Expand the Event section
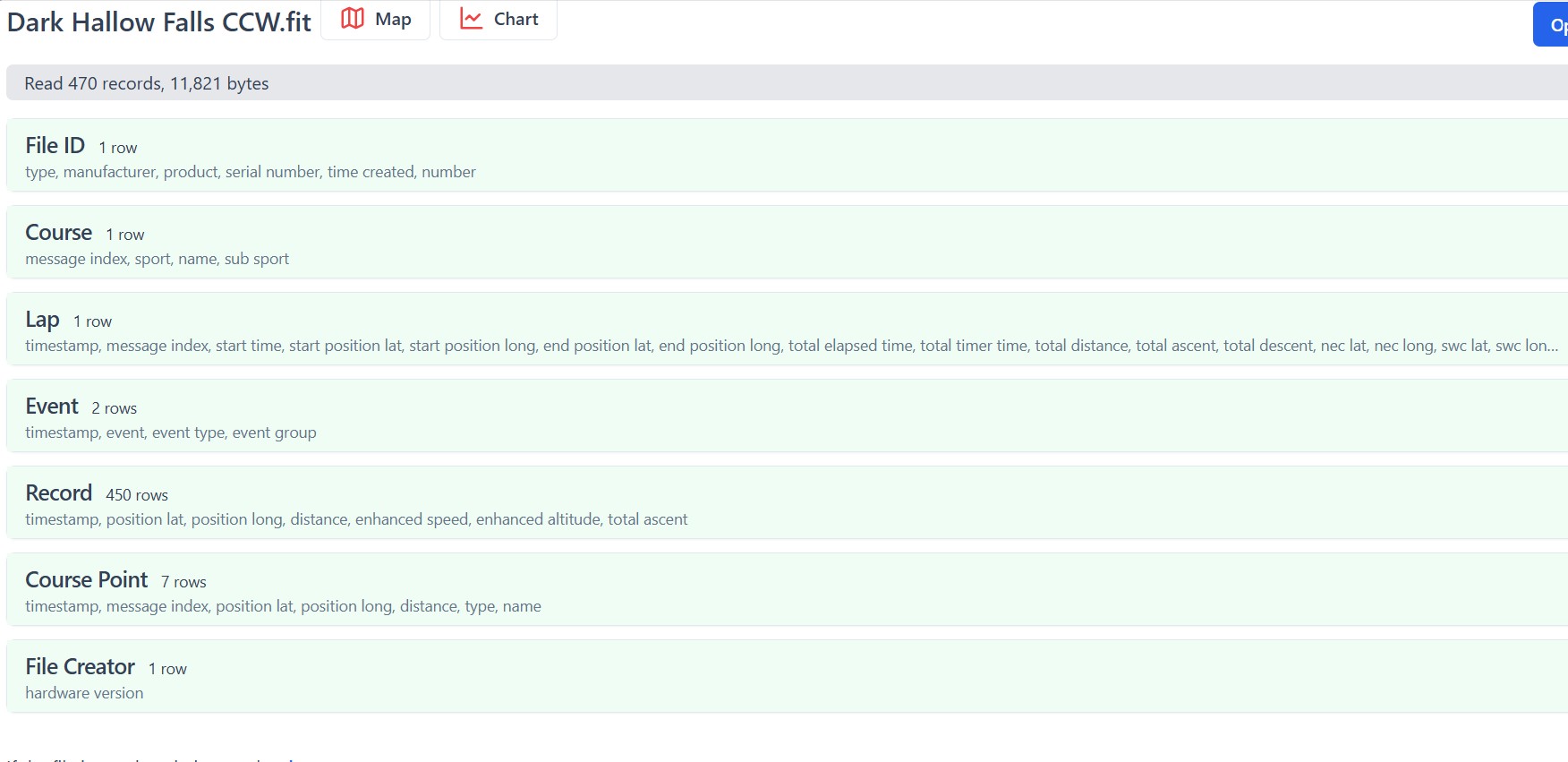This screenshot has height=762, width=1568. 52,407
